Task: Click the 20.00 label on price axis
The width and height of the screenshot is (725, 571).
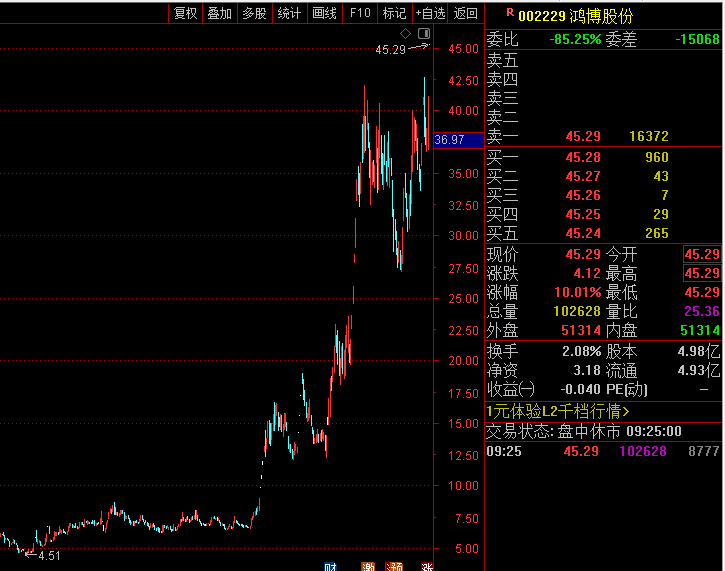Action: pos(463,361)
